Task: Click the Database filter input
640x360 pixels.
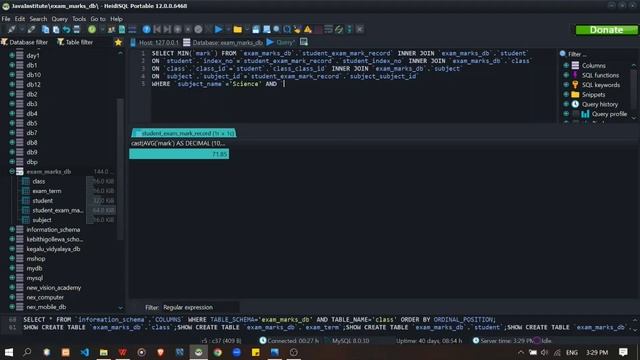Action: (28, 42)
